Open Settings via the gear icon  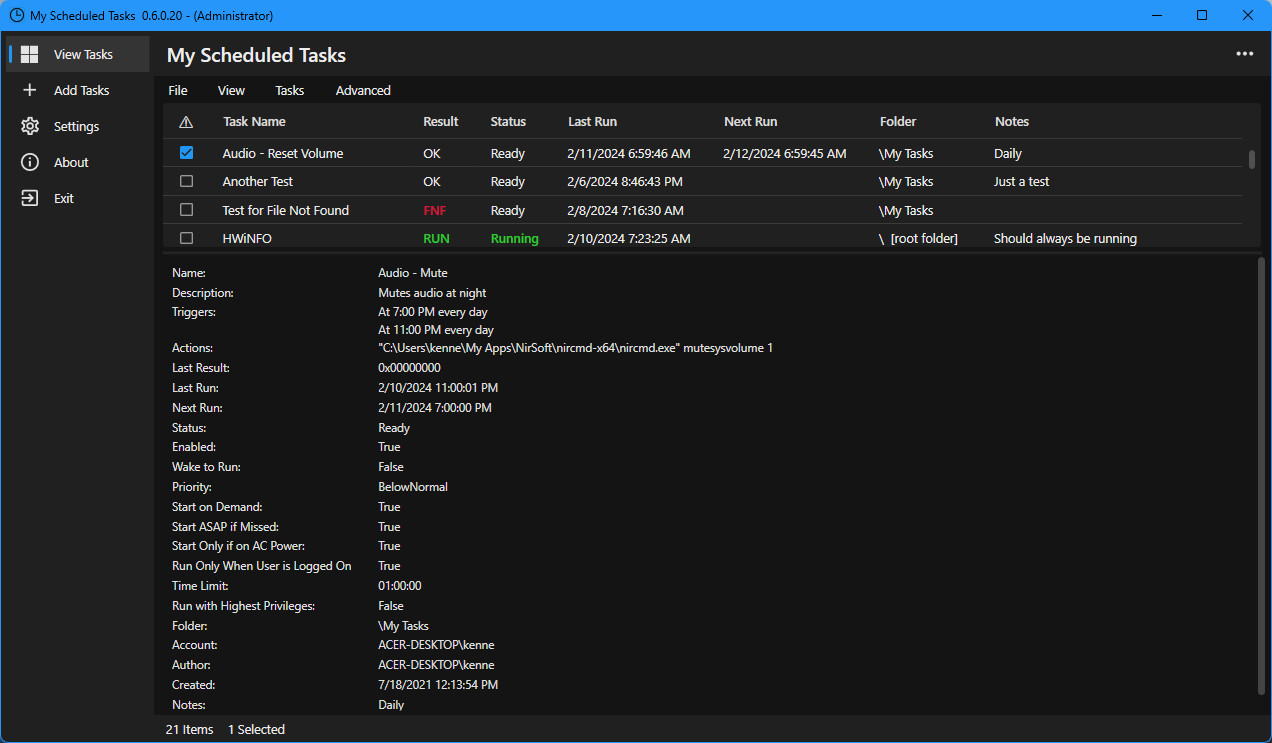[30, 126]
